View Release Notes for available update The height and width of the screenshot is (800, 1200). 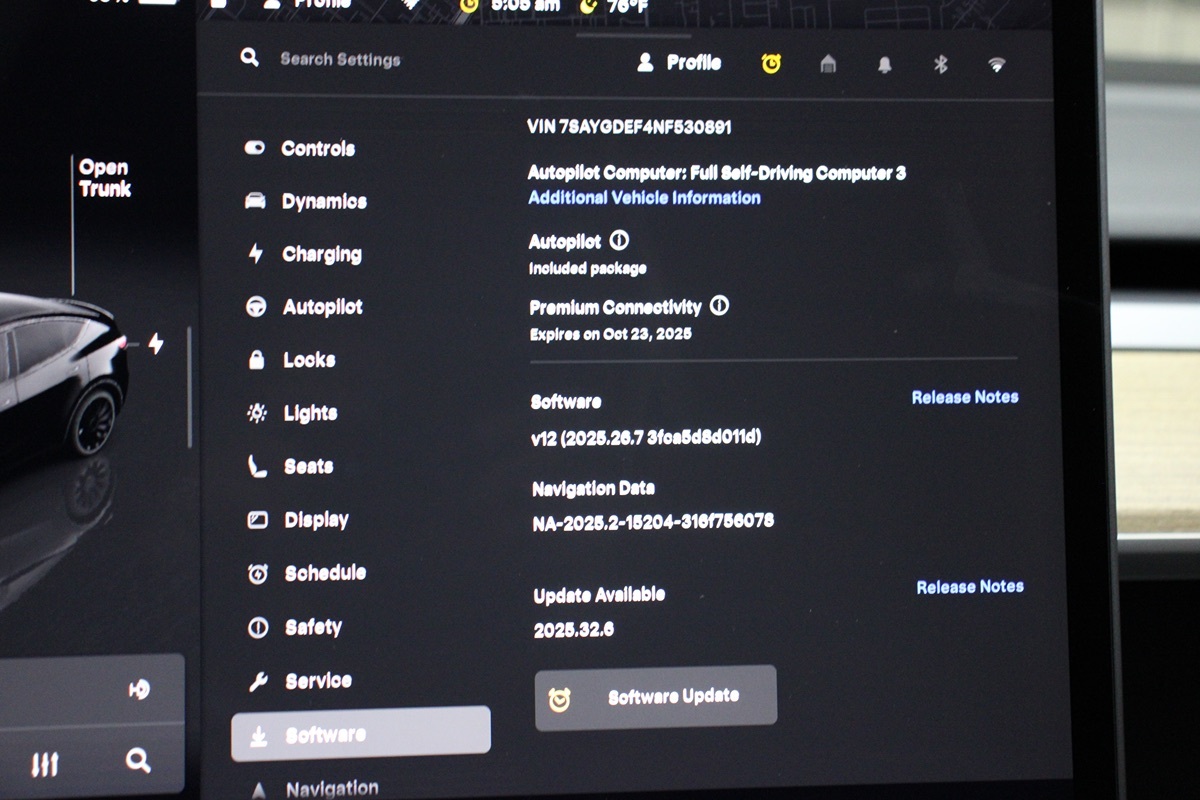(969, 587)
